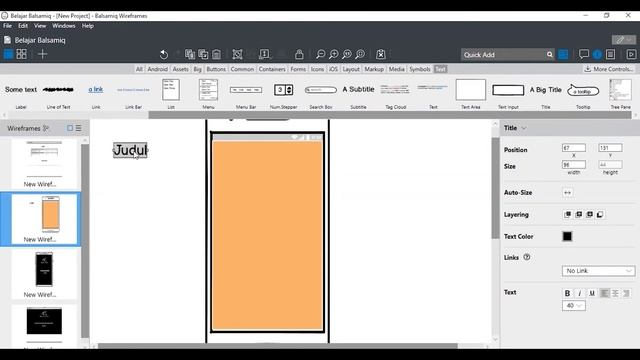Add a new wireframe with plus icon
The width and height of the screenshot is (640, 360).
click(x=42, y=54)
